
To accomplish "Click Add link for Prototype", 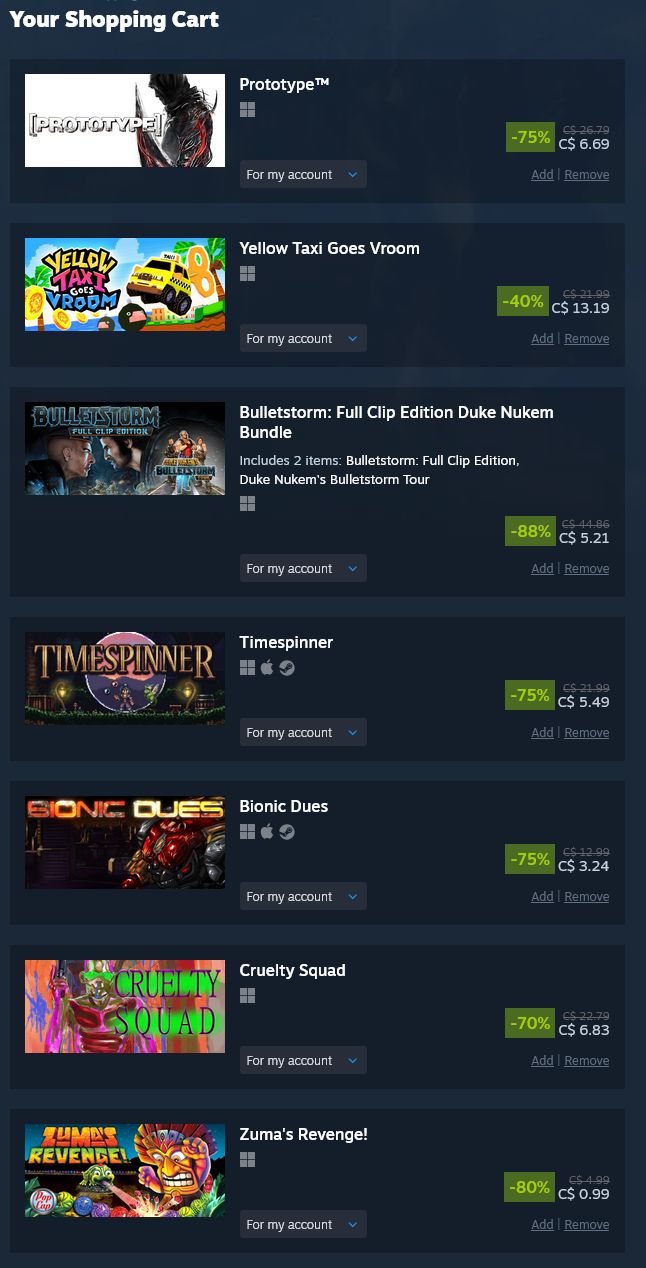I will [x=542, y=175].
